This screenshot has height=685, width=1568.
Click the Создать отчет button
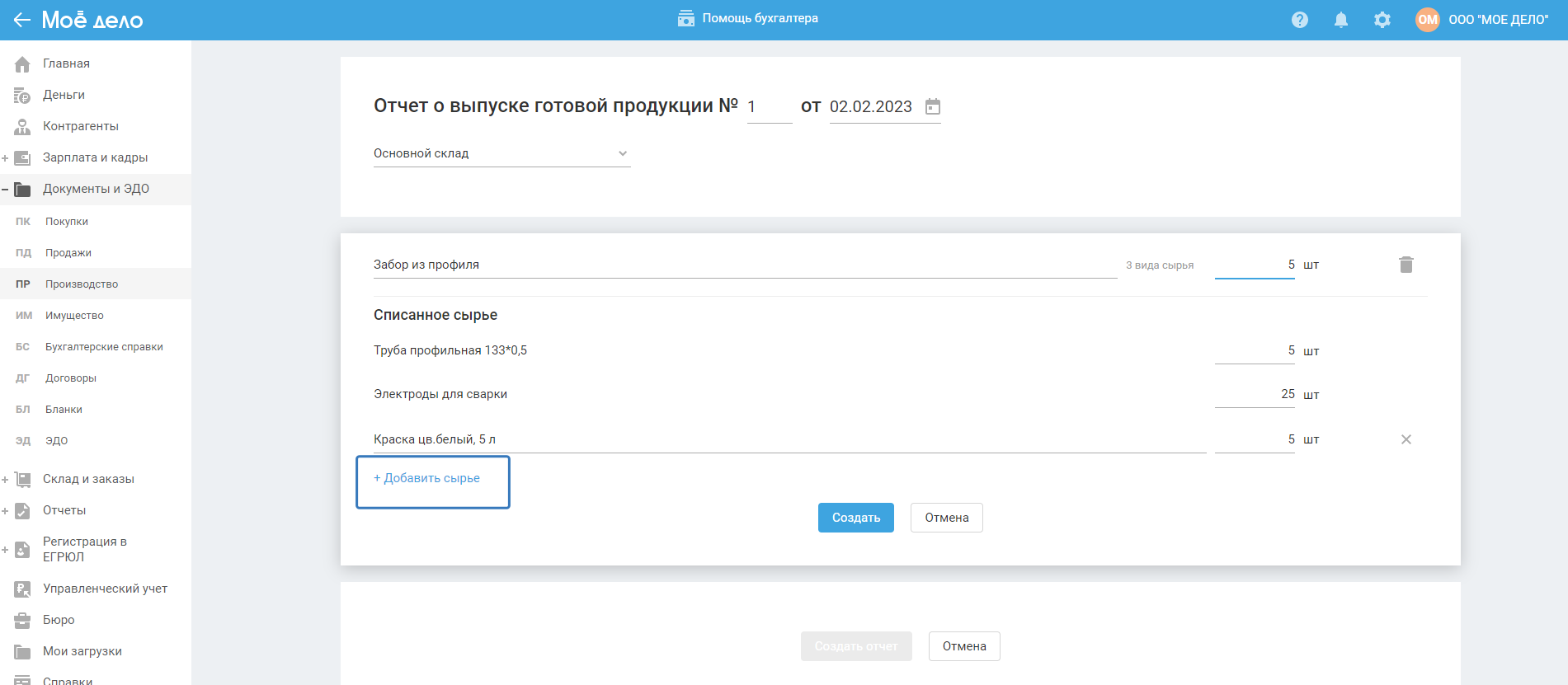(x=856, y=646)
